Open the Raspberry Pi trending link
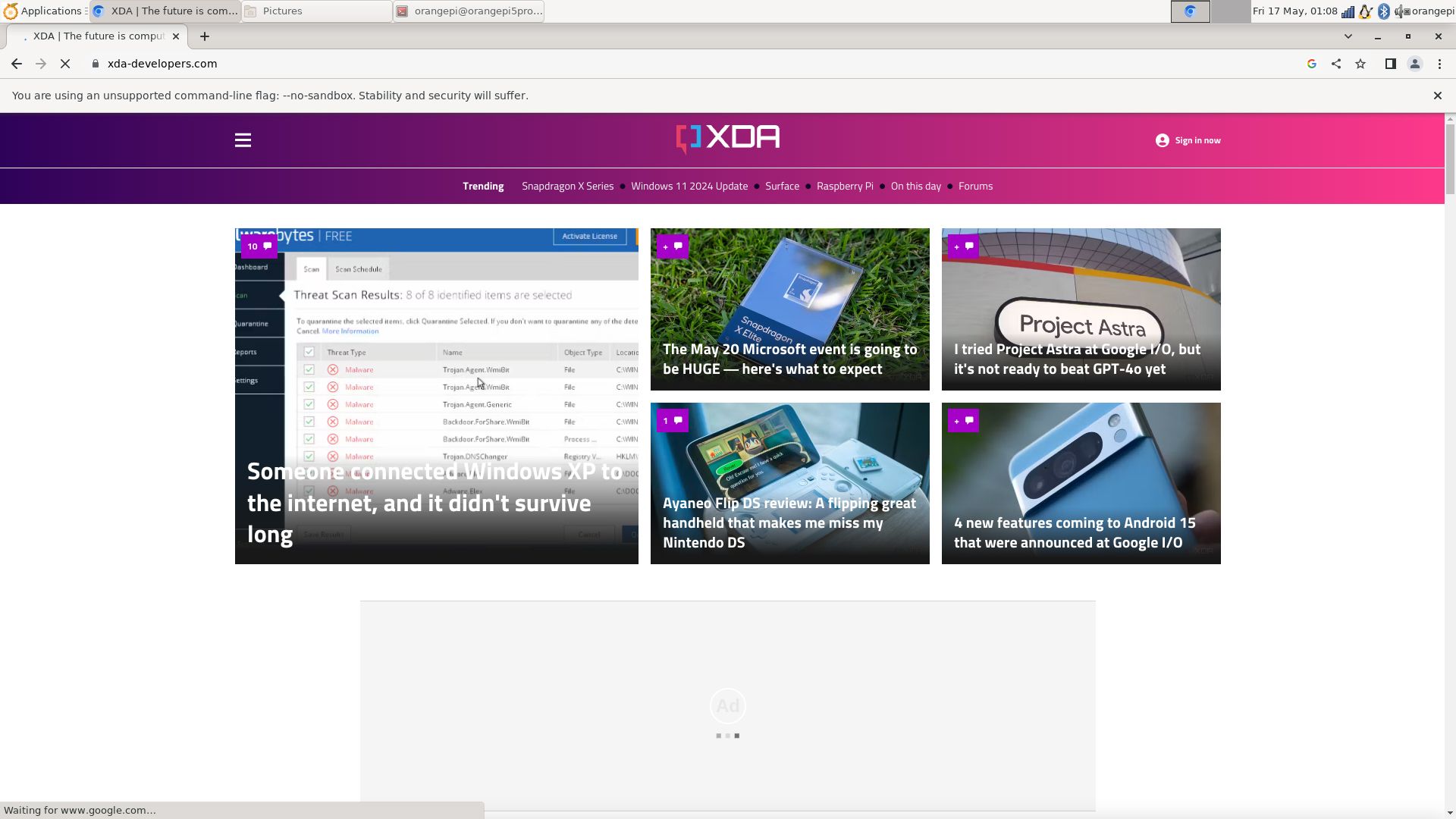The height and width of the screenshot is (819, 1456). coord(845,187)
